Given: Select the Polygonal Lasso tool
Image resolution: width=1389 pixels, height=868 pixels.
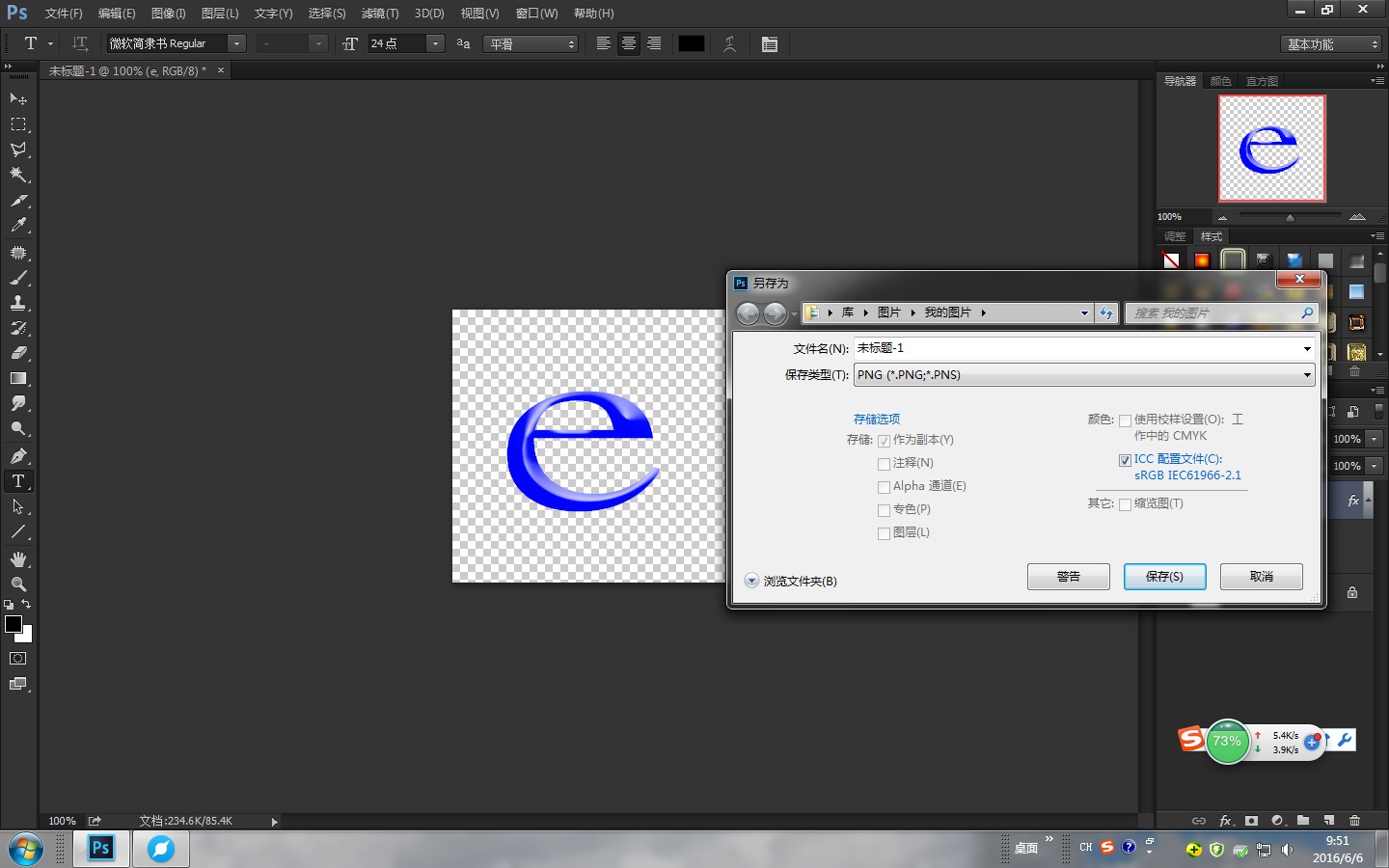Looking at the screenshot, I should click(x=18, y=149).
